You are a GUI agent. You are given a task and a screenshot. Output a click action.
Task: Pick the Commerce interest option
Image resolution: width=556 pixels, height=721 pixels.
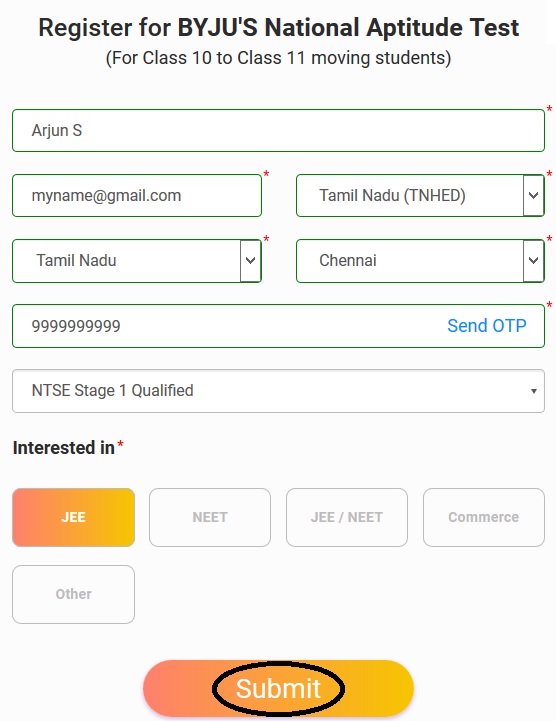pos(484,517)
